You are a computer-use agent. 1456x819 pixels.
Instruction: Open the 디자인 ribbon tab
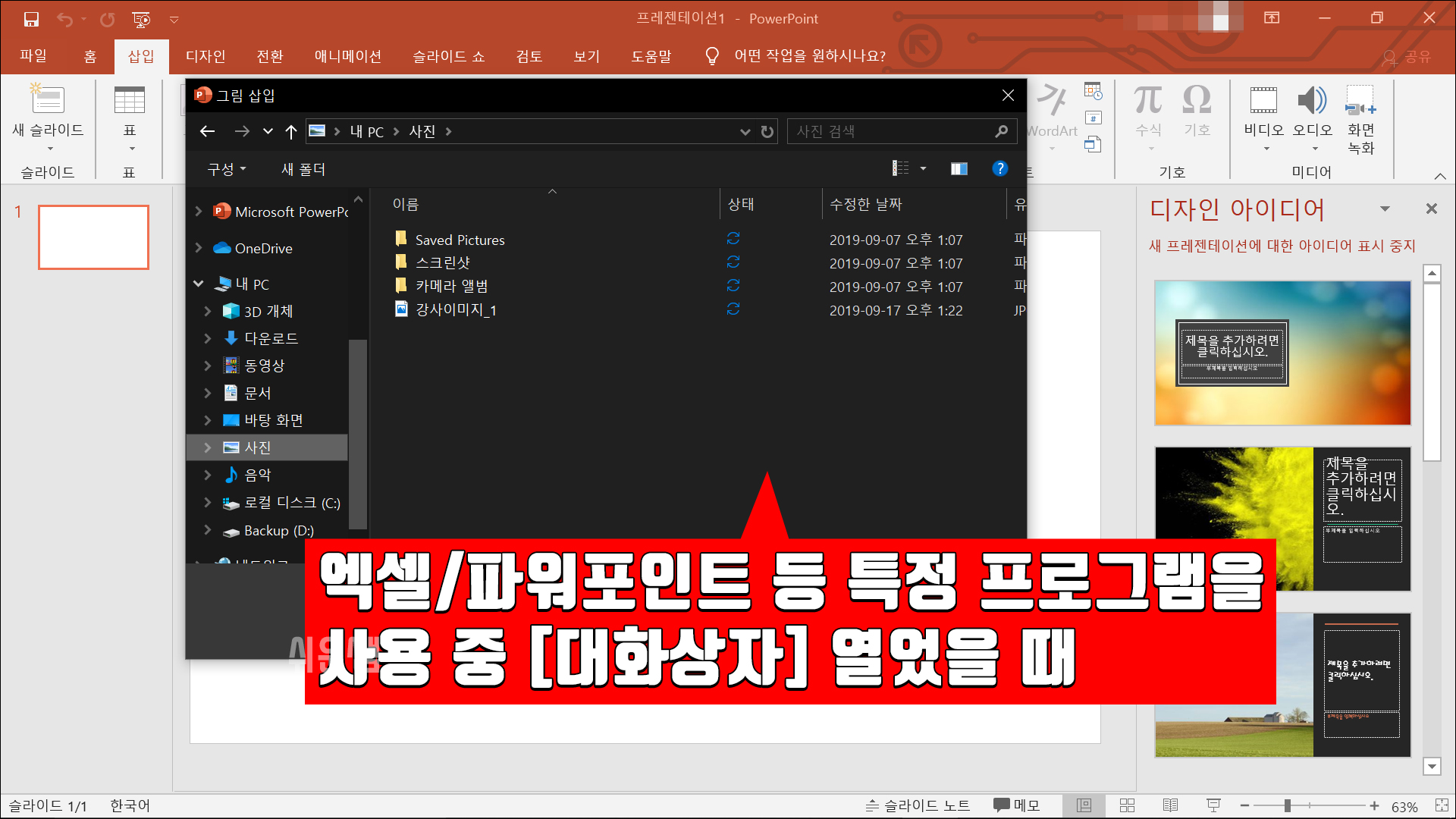(206, 56)
